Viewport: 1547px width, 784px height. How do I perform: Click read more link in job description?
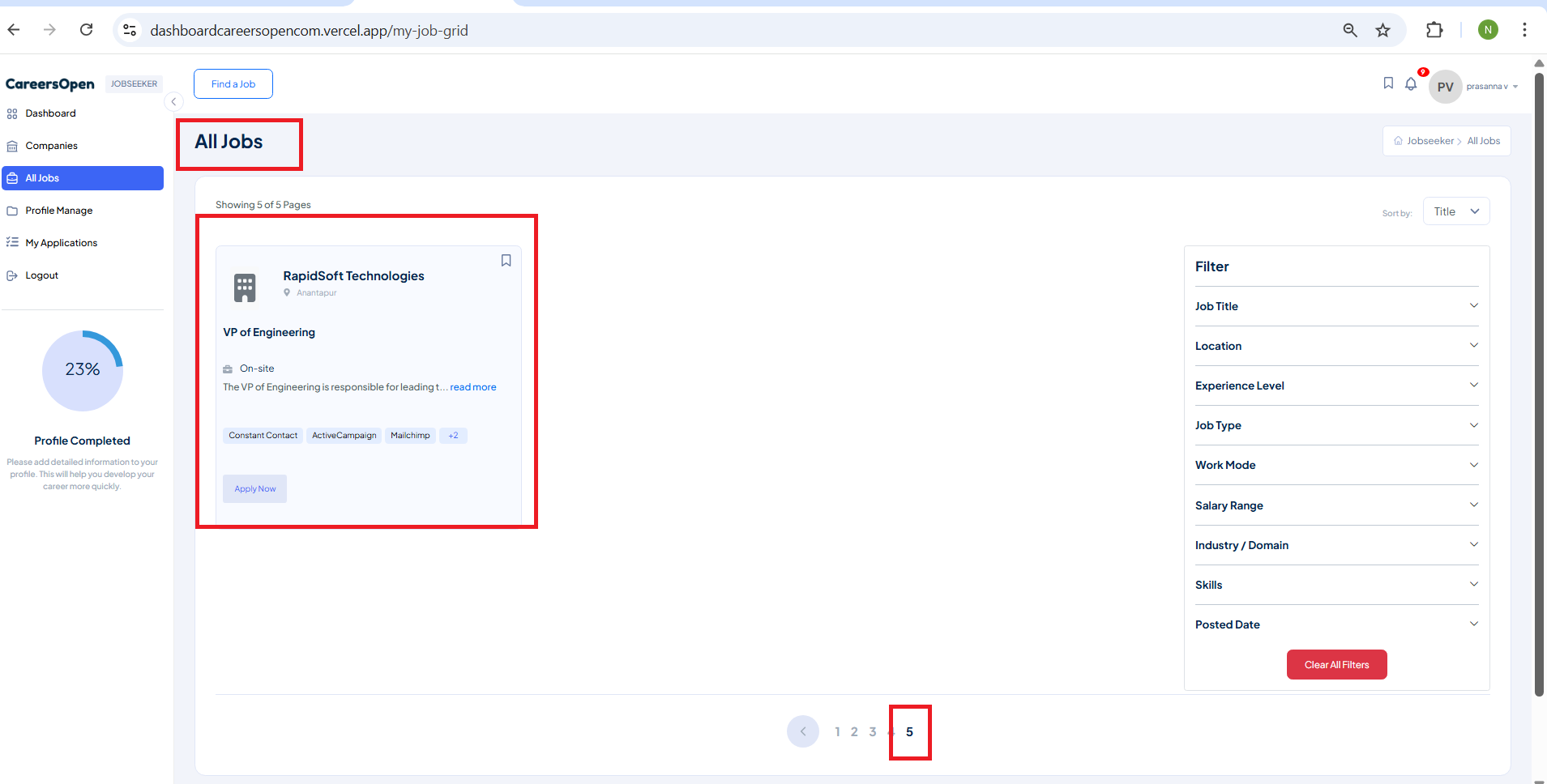pos(473,387)
